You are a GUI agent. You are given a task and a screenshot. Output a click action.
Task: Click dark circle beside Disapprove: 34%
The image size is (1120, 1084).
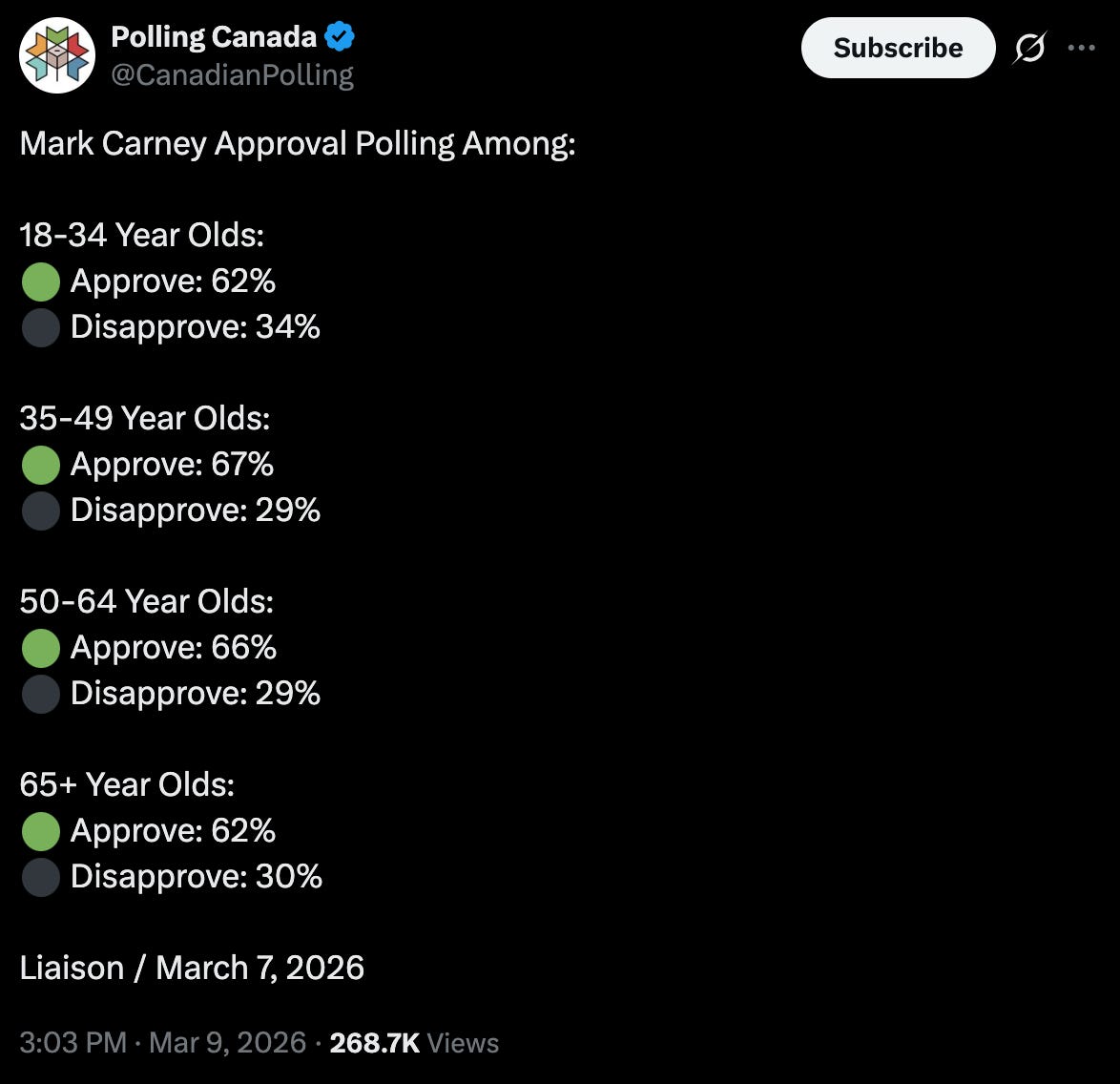(x=41, y=327)
